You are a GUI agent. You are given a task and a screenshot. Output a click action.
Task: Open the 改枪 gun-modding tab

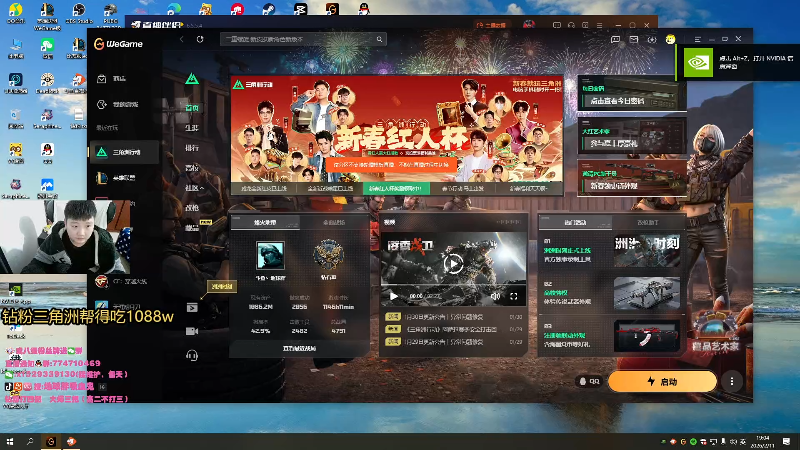click(192, 208)
